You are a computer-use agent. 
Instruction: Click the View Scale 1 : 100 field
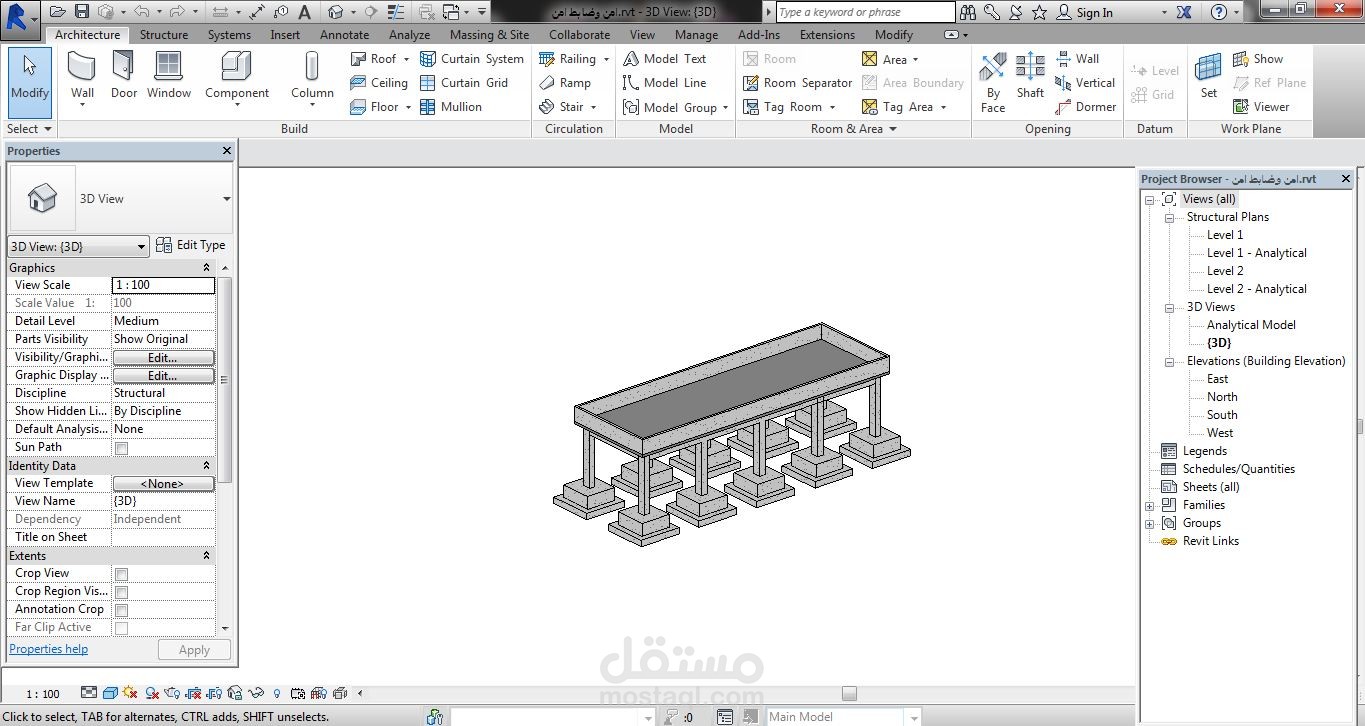163,285
